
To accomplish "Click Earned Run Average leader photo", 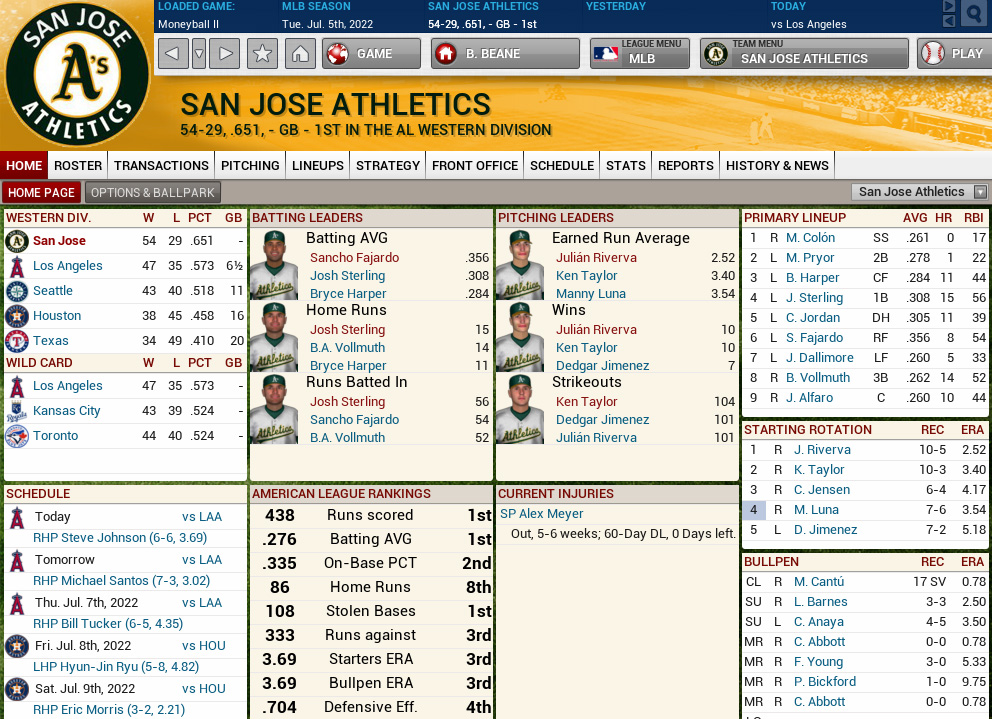I will pyautogui.click(x=519, y=265).
